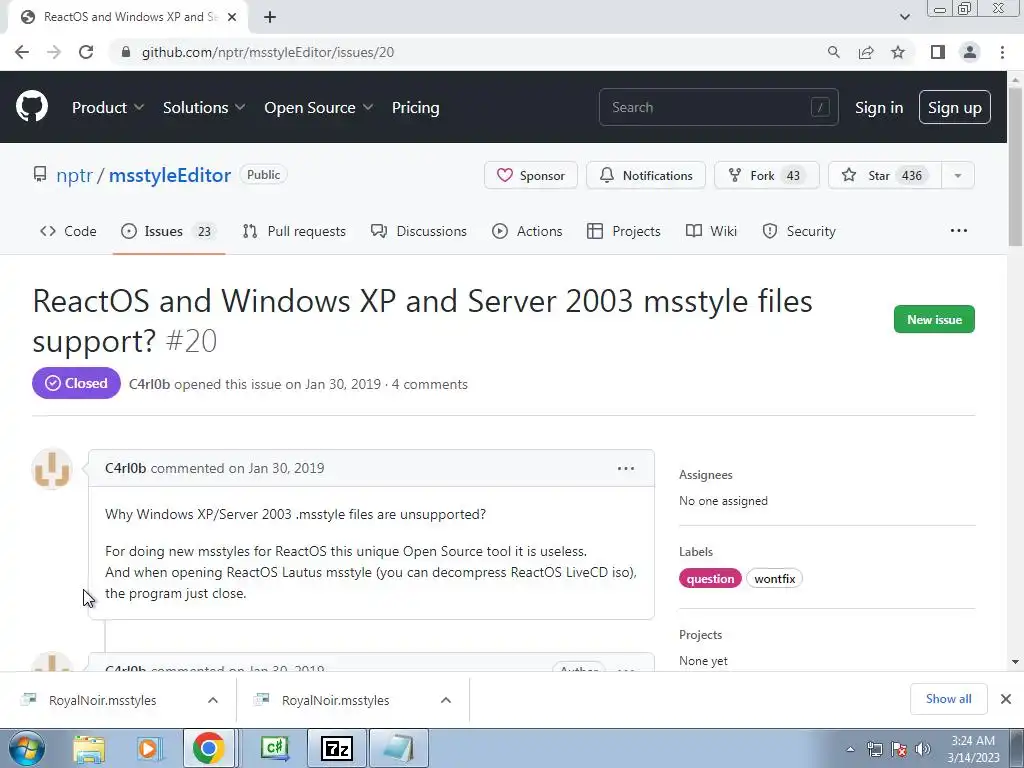Open the nptr owner profile link
Viewport: 1024px width, 768px height.
point(74,175)
